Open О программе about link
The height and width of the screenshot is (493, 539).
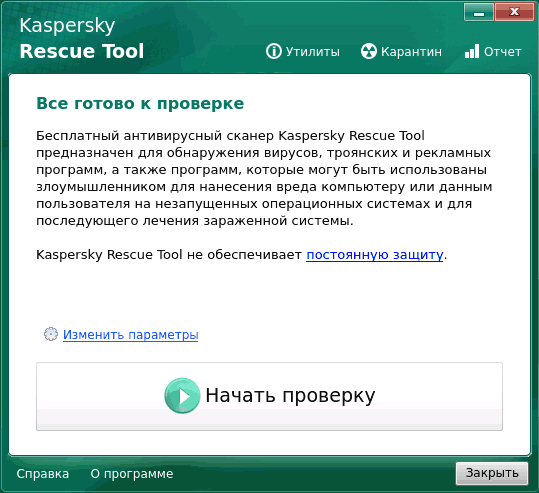tap(132, 474)
